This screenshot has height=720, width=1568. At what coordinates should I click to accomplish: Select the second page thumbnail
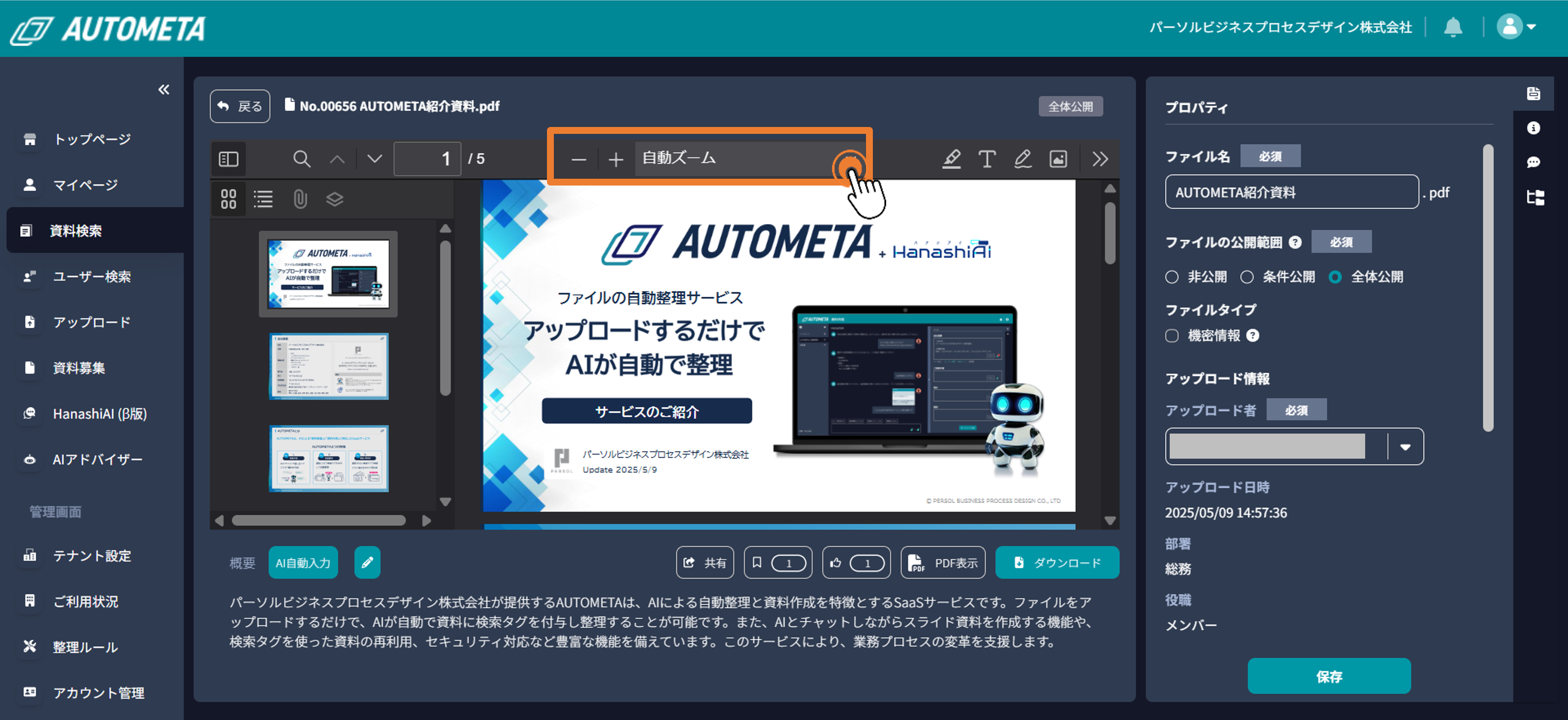coord(329,366)
